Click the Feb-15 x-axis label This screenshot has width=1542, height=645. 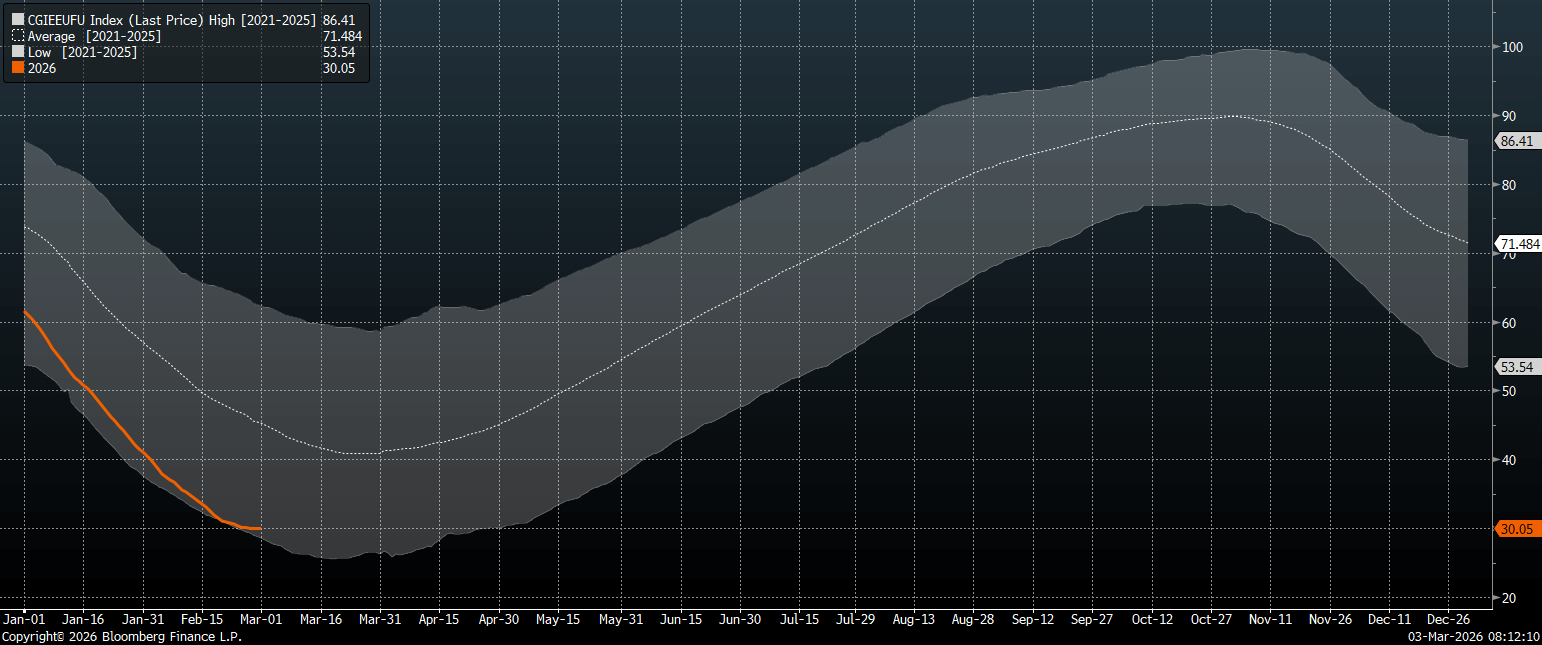202,620
